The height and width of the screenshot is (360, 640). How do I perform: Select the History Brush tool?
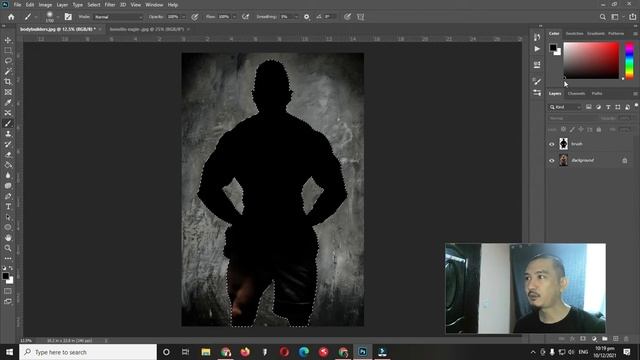click(x=8, y=144)
